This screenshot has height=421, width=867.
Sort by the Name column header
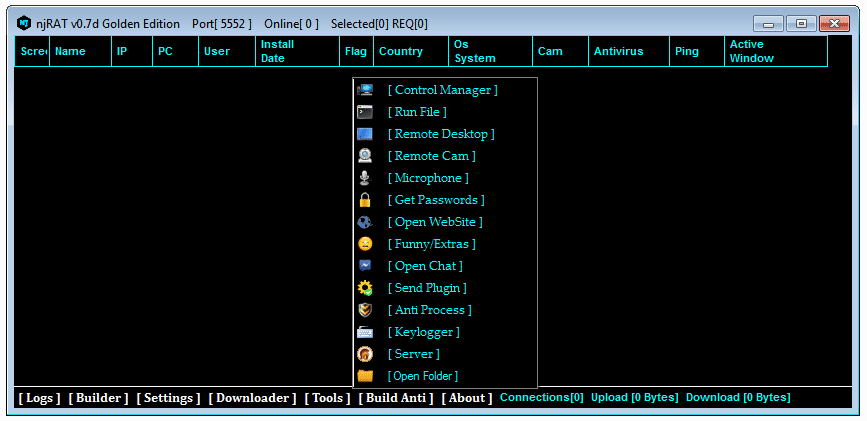81,51
